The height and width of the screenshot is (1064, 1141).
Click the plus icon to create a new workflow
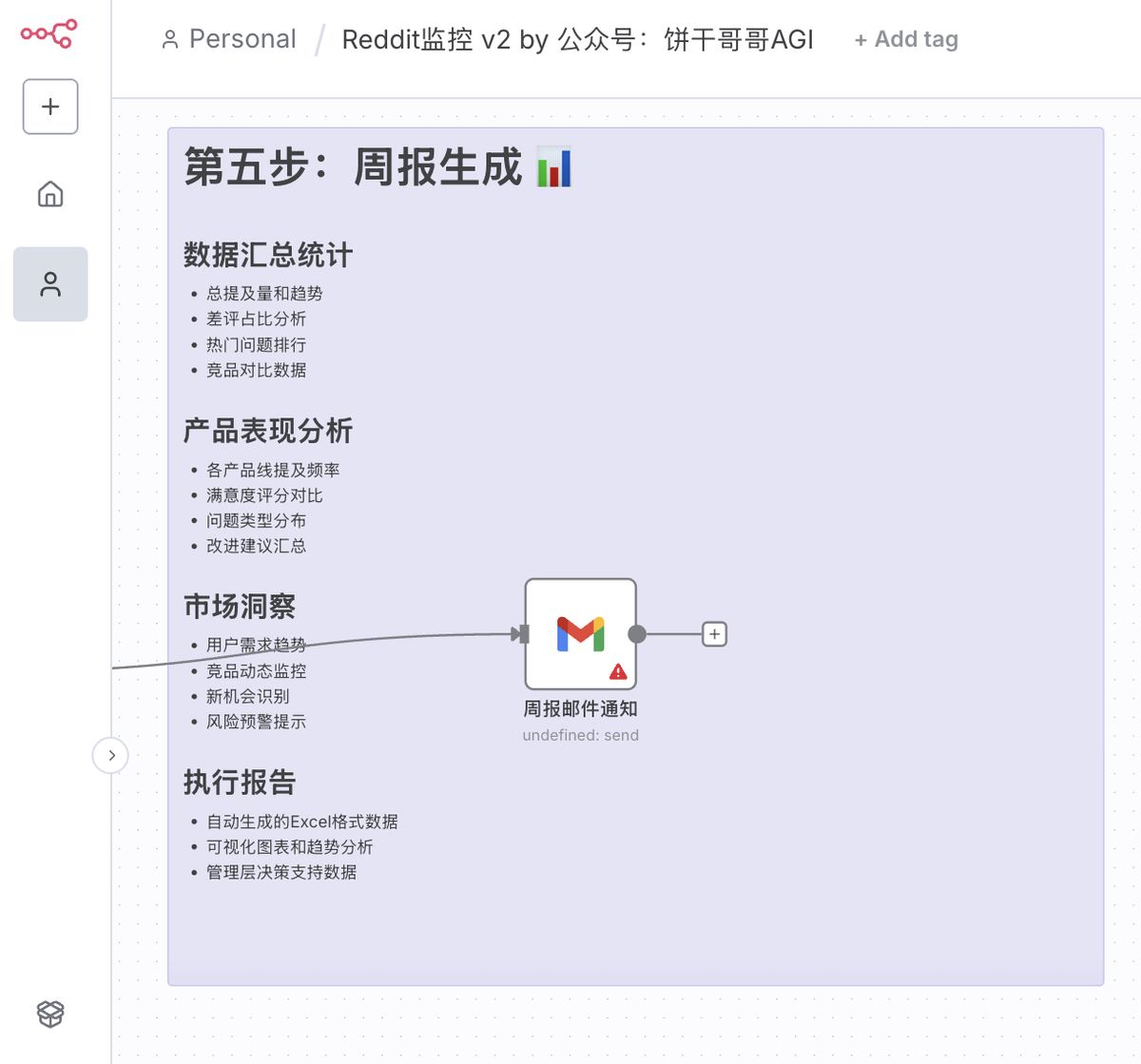point(49,106)
